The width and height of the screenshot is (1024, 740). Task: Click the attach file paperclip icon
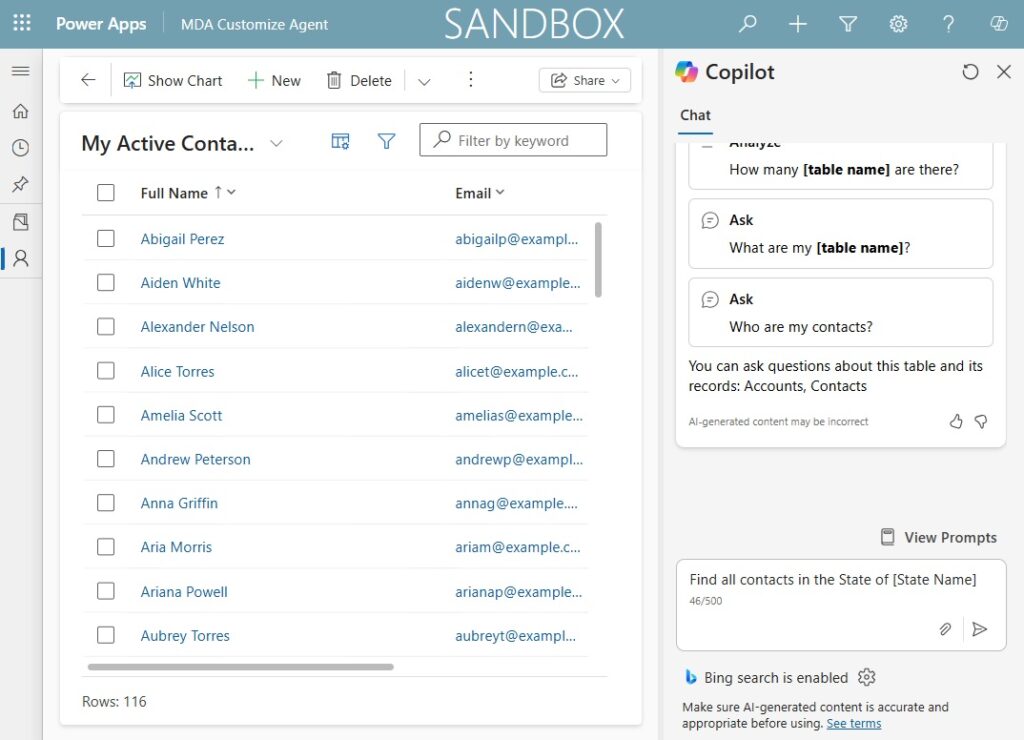pos(944,629)
